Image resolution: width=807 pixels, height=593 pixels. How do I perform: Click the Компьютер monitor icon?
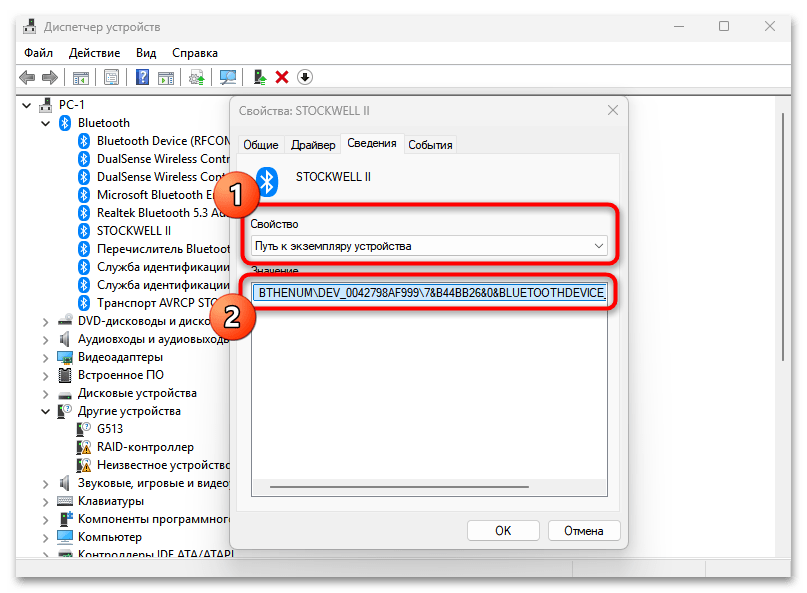click(65, 537)
